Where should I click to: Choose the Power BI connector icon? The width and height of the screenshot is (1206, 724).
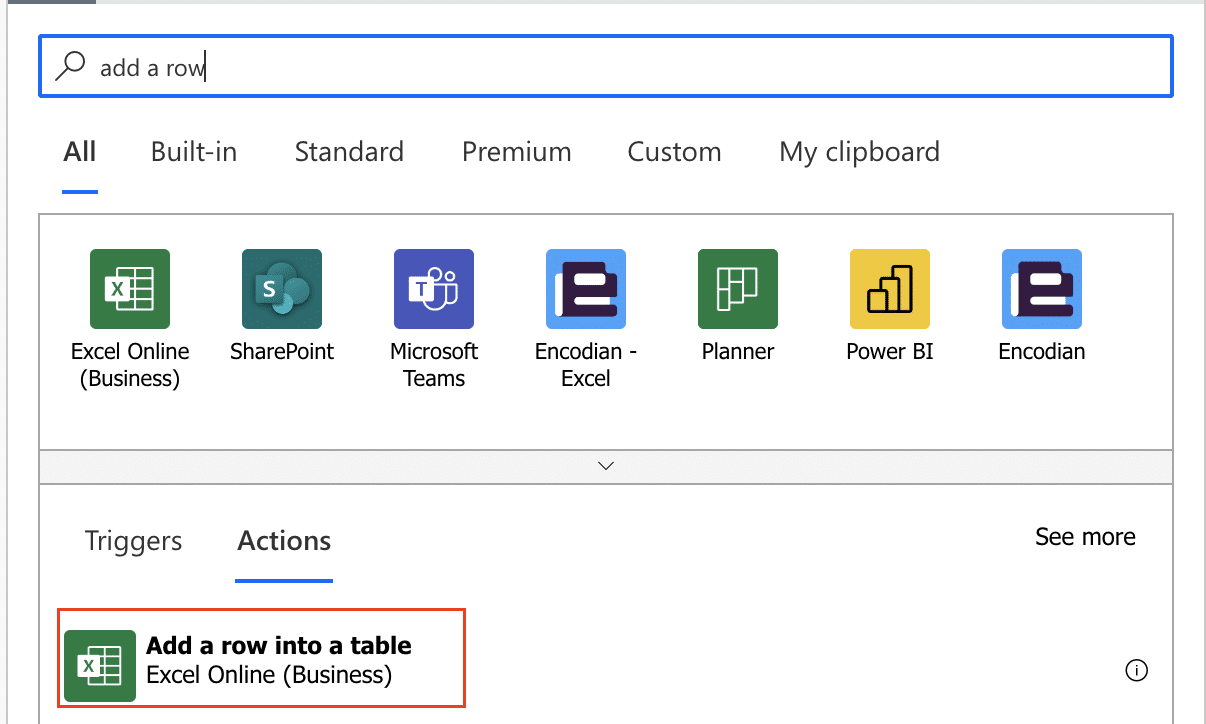(x=890, y=289)
